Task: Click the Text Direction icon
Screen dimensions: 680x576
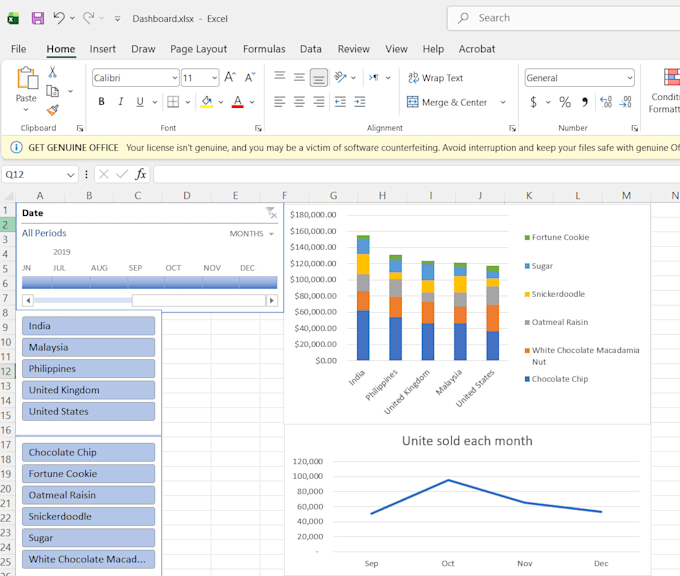Action: pos(374,78)
